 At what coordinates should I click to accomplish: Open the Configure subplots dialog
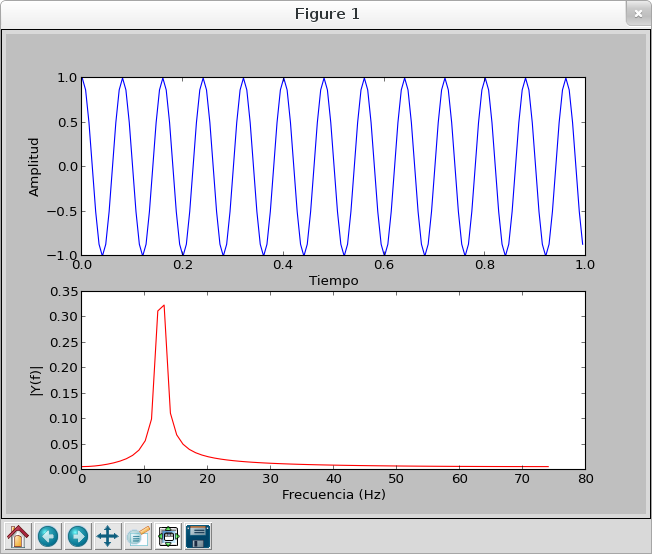[x=168, y=537]
